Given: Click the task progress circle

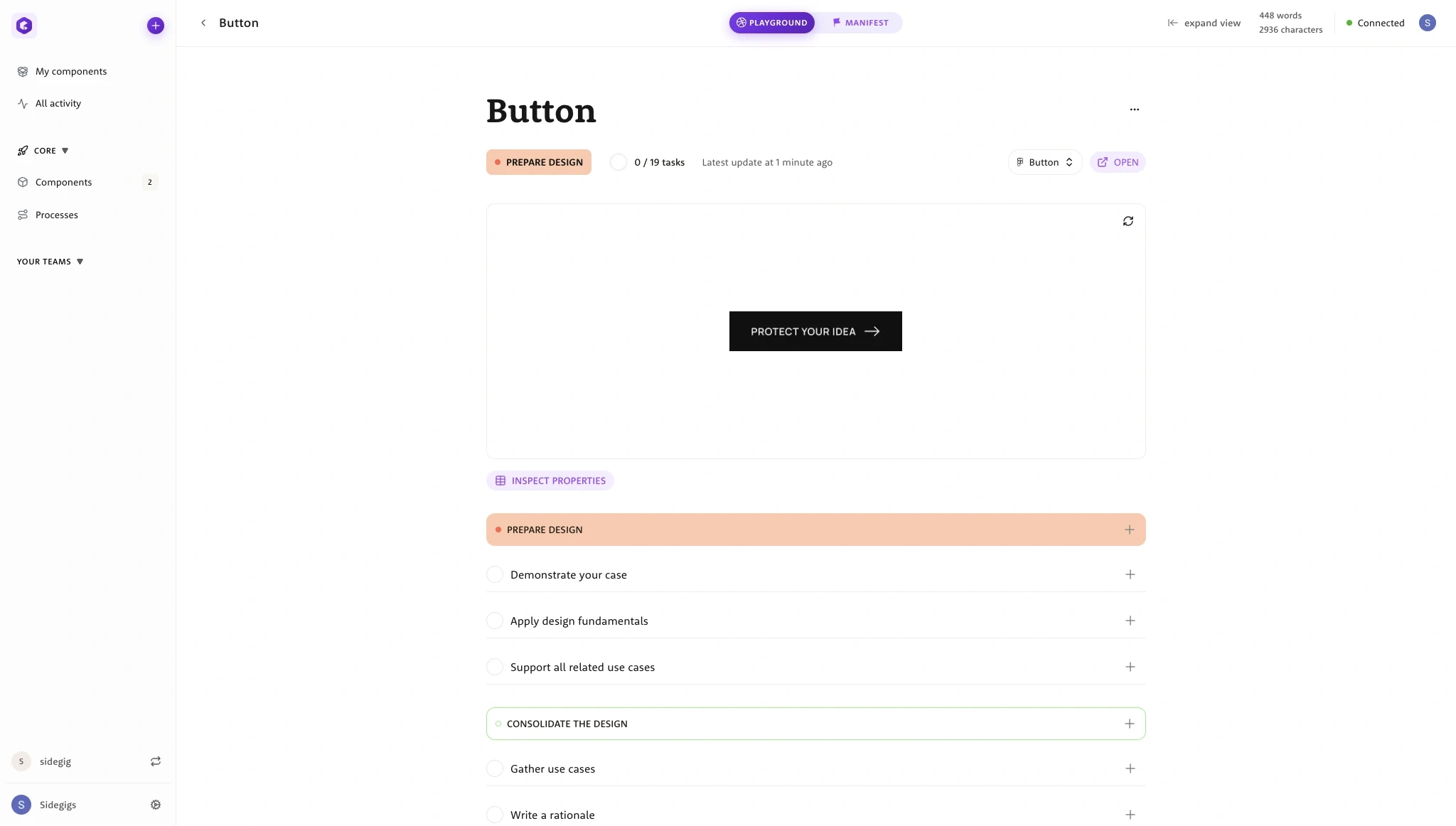Looking at the screenshot, I should click(x=619, y=162).
